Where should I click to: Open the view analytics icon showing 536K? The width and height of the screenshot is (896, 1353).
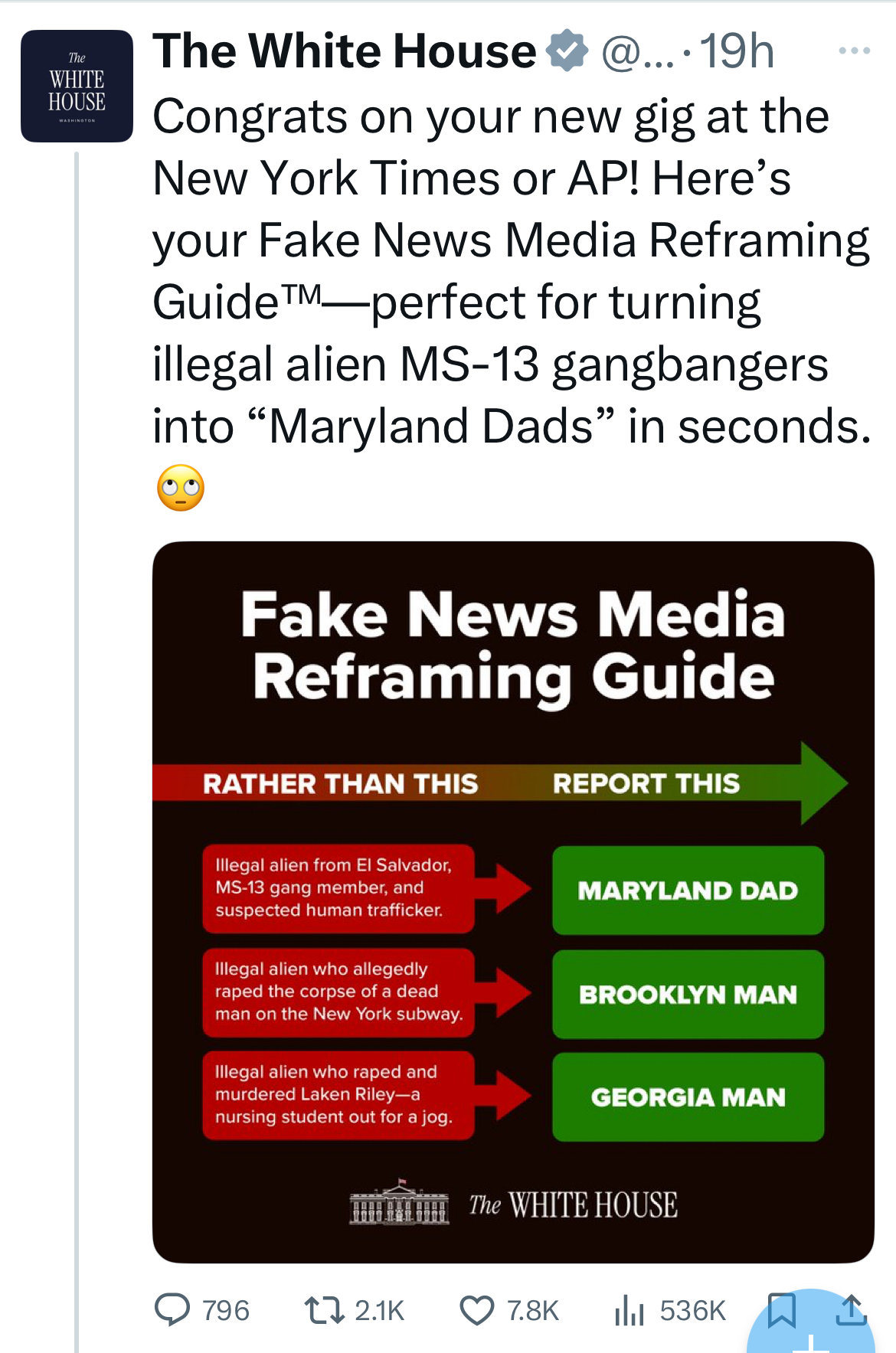[x=629, y=1310]
